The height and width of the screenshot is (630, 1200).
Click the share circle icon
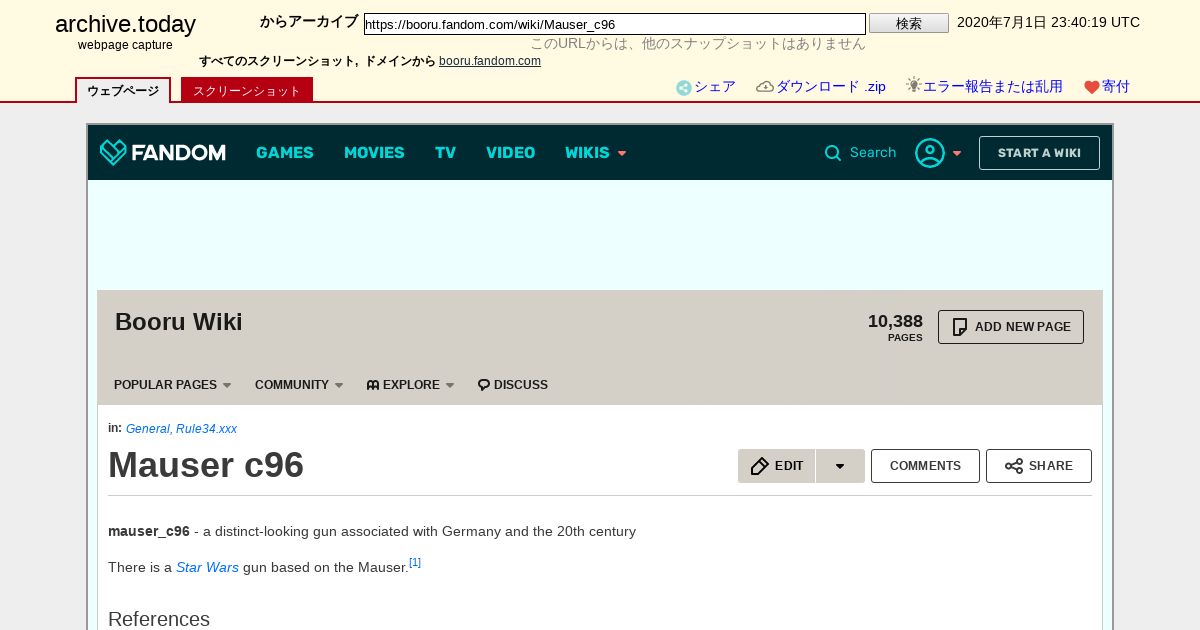click(684, 88)
